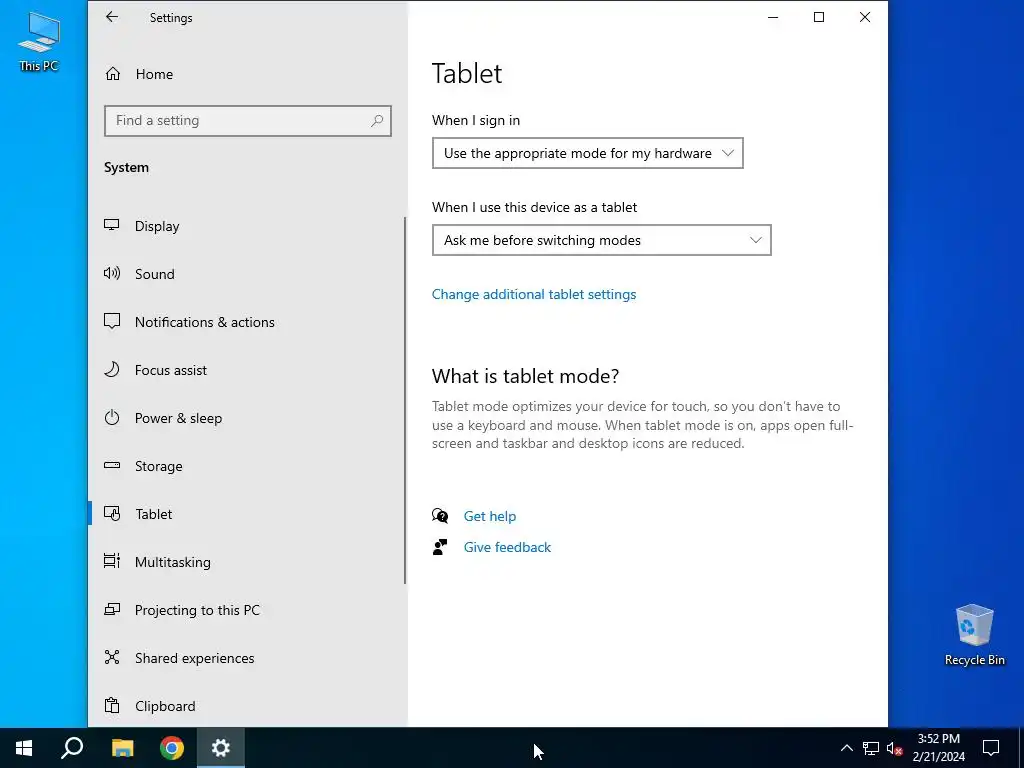The height and width of the screenshot is (768, 1024).
Task: Click the Home house icon
Action: (x=113, y=74)
